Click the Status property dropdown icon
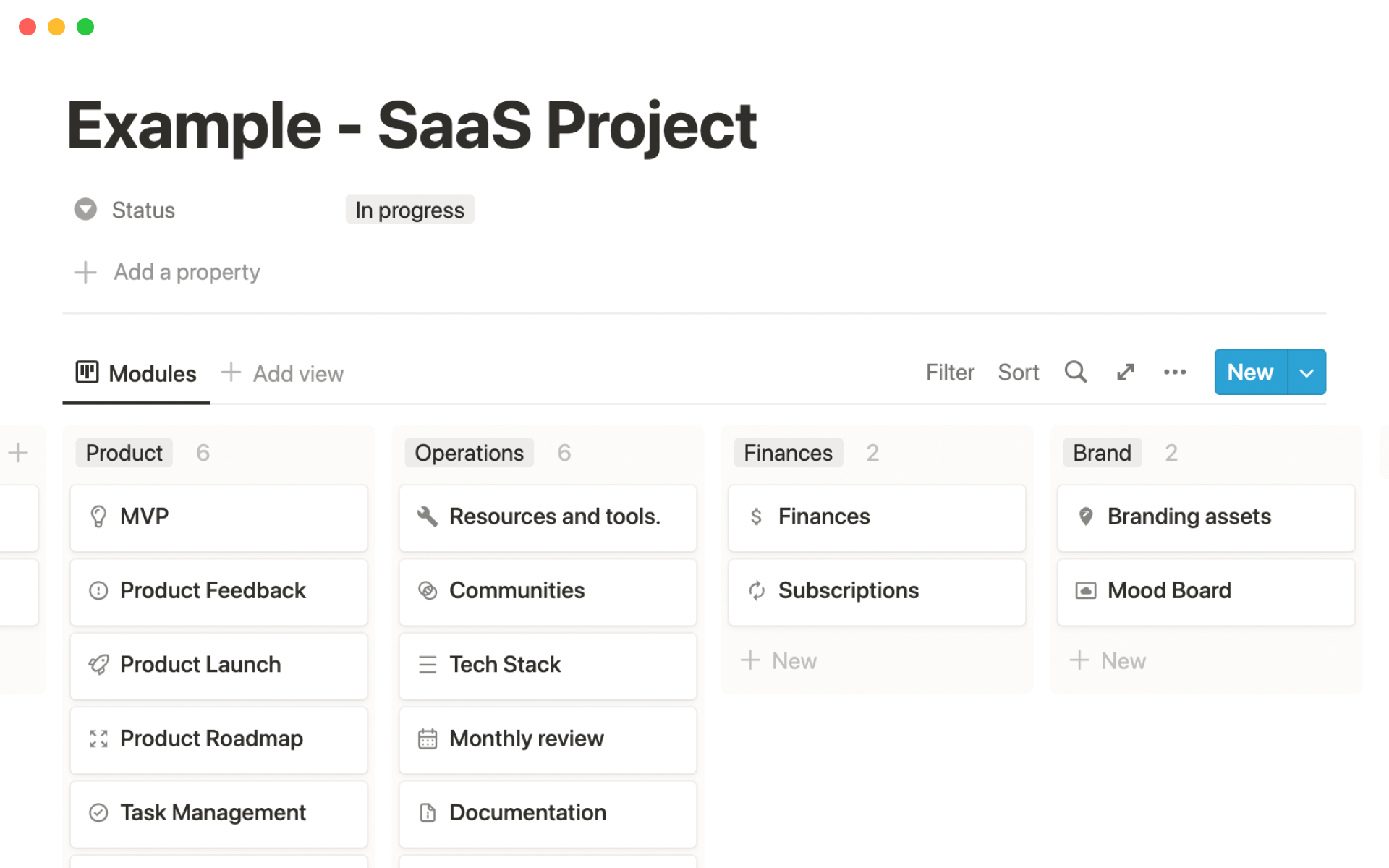Image resolution: width=1389 pixels, height=868 pixels. pos(85,210)
